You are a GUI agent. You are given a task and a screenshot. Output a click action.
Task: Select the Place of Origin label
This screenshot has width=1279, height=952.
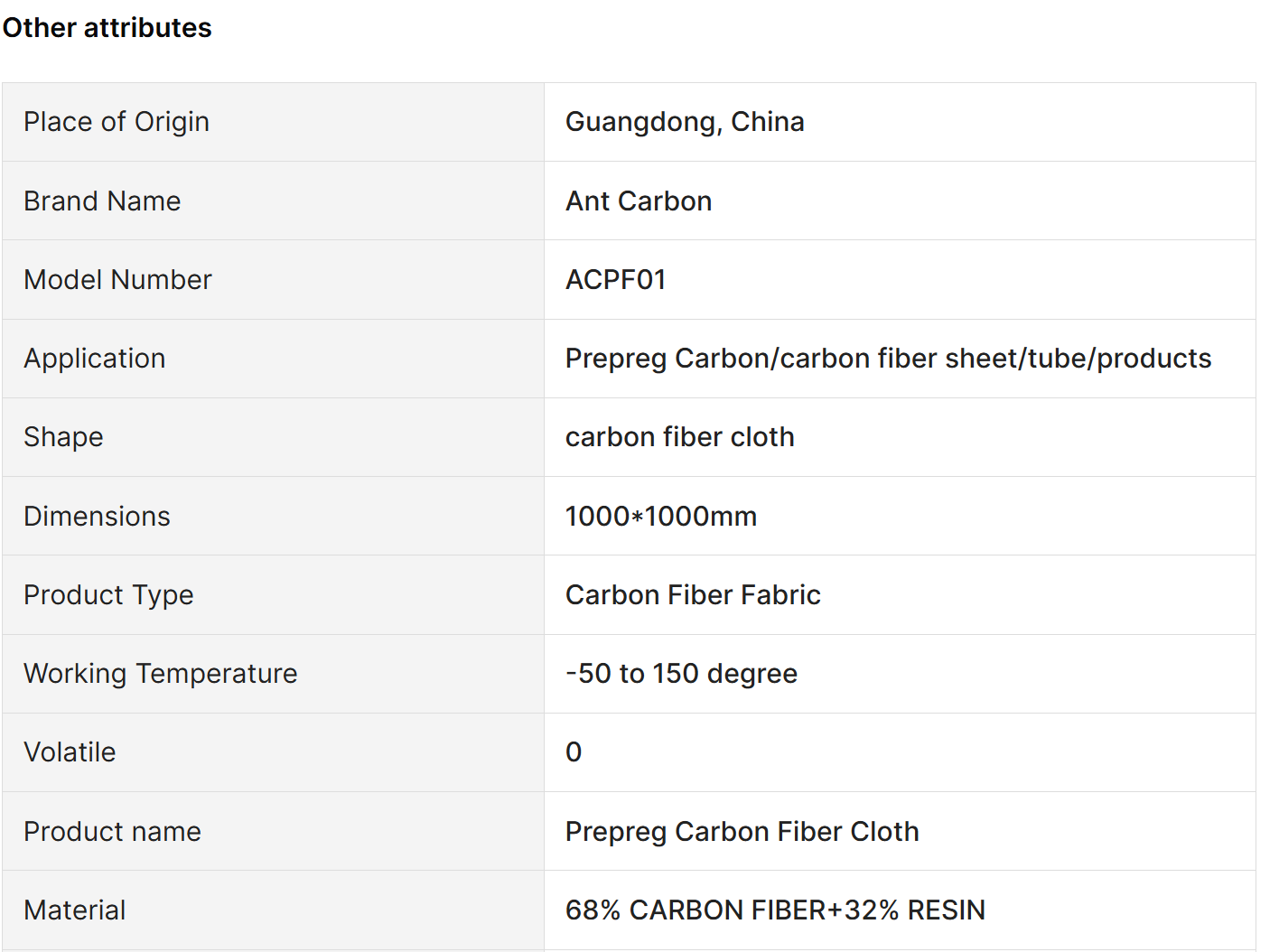click(117, 122)
